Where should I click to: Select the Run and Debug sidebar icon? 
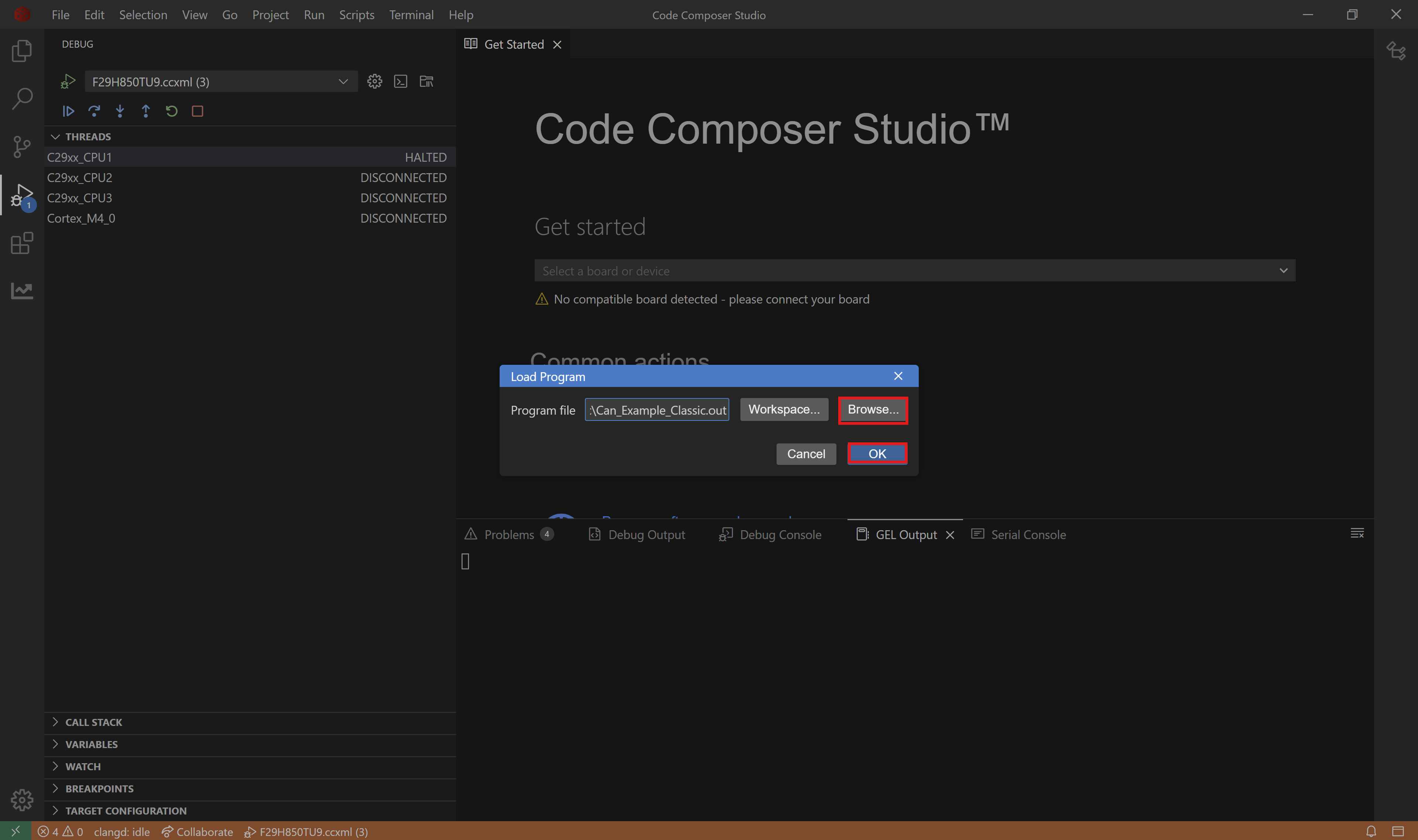pos(21,195)
